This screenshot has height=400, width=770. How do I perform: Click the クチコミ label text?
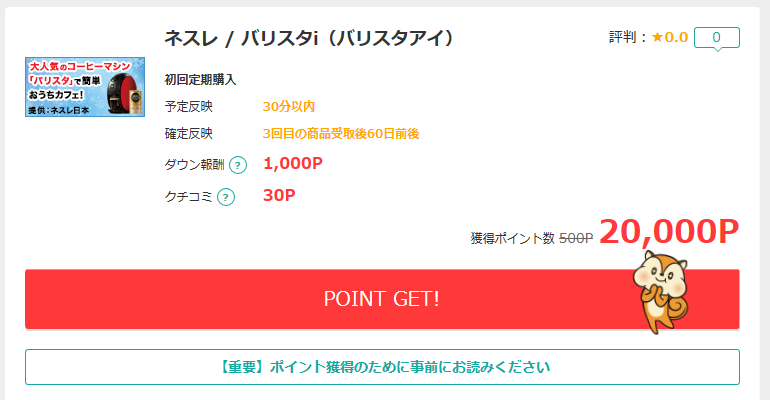pyautogui.click(x=188, y=197)
